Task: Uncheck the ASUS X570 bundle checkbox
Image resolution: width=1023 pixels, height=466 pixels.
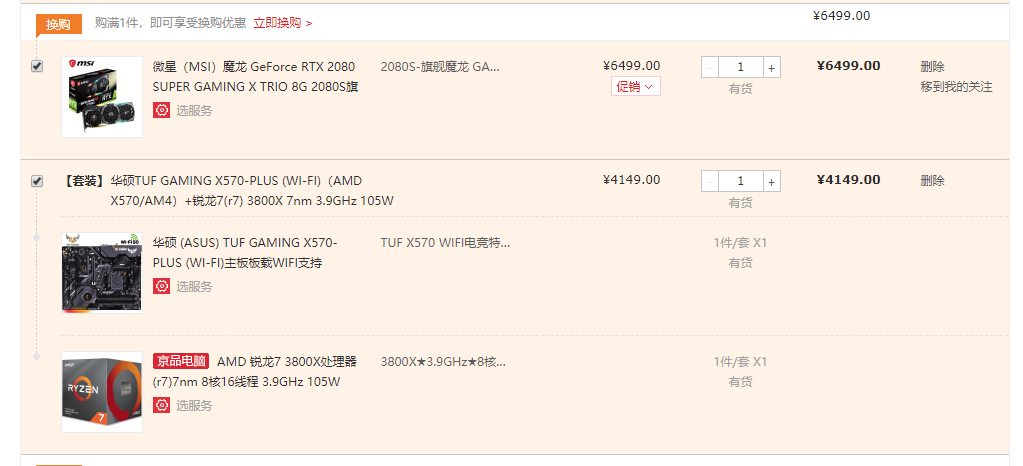Action: 37,181
